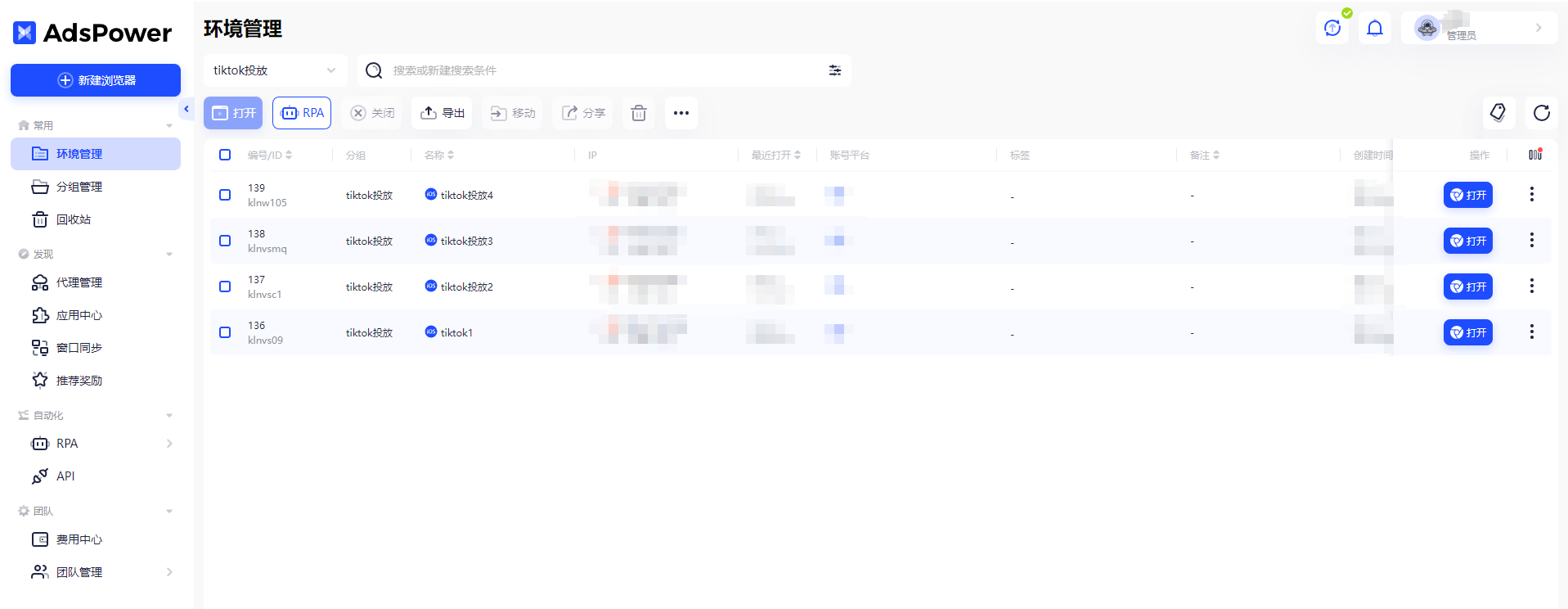Collapse the 常用 sidebar section
Image resolution: width=1568 pixels, height=609 pixels.
click(x=169, y=126)
